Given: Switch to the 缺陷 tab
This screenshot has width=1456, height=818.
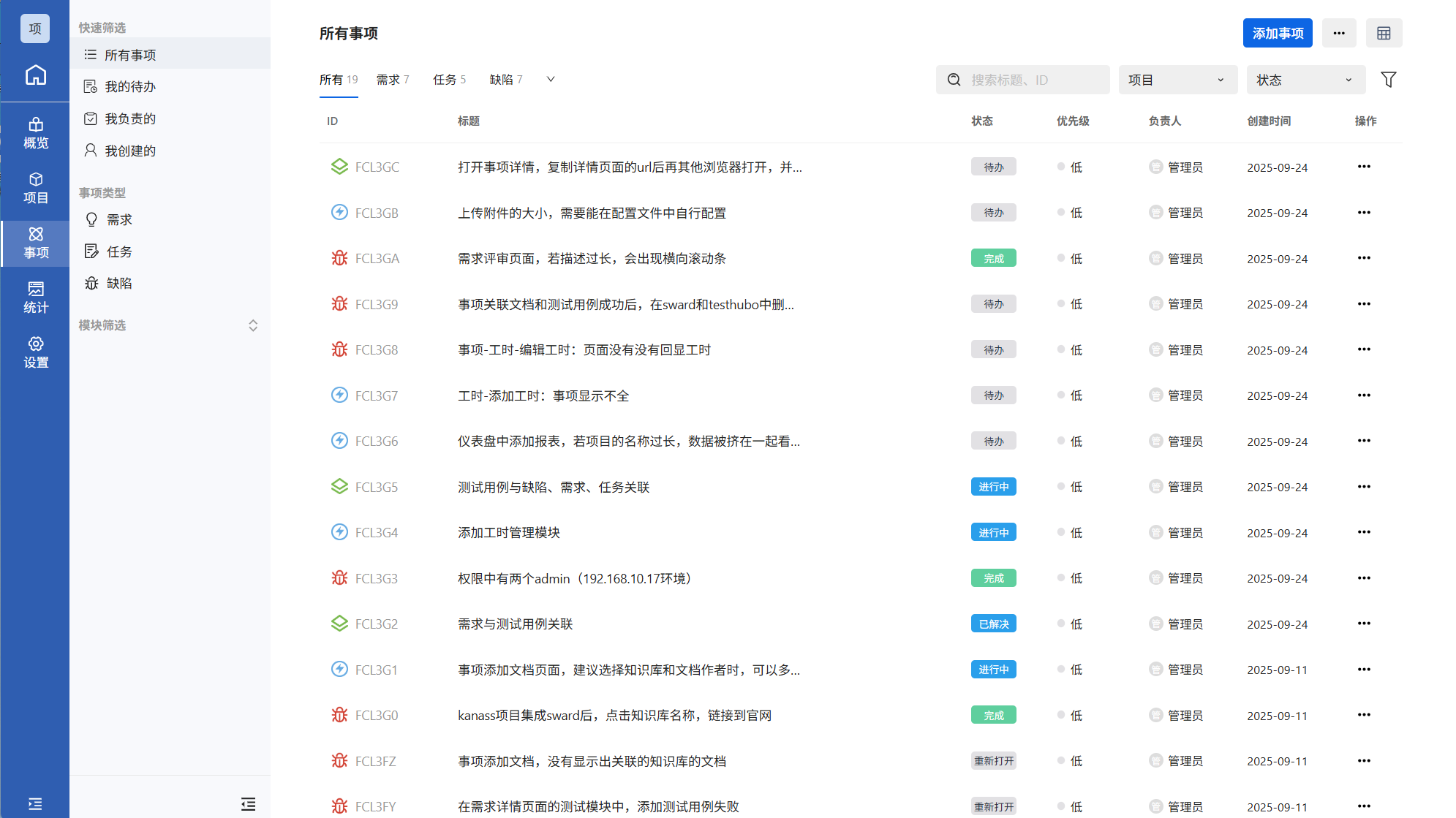Looking at the screenshot, I should (505, 80).
